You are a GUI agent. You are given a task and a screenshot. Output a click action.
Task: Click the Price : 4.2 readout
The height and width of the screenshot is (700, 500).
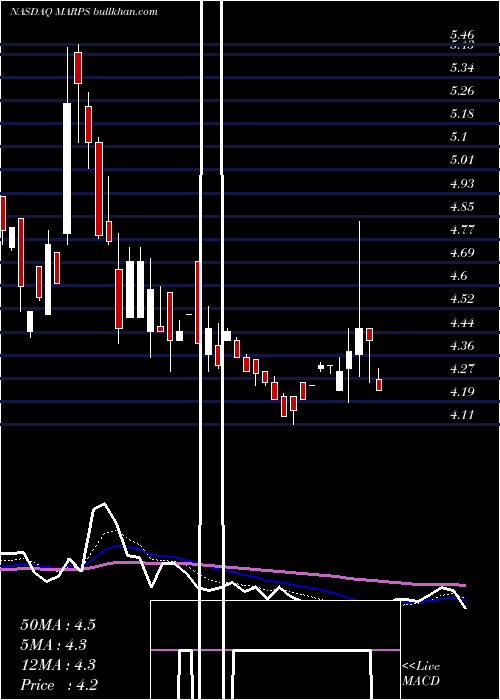(59, 685)
